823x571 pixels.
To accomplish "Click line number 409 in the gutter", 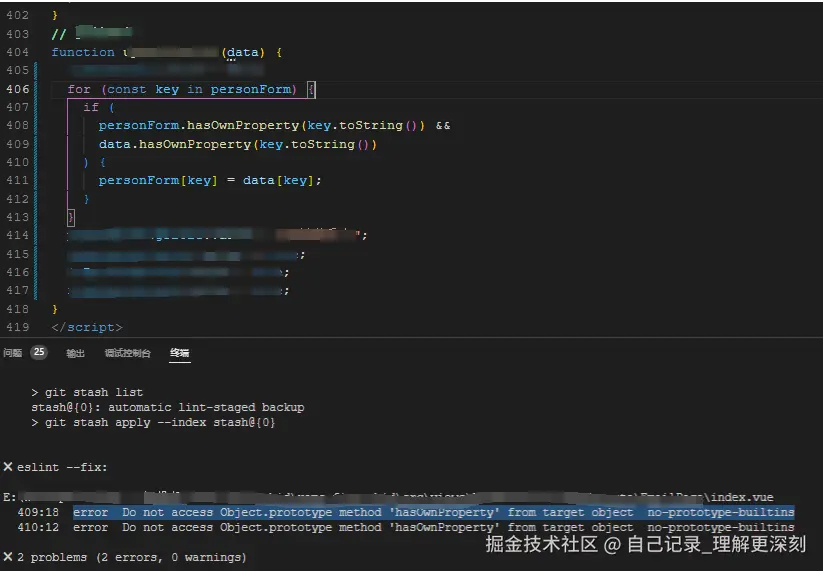I will click(17, 144).
